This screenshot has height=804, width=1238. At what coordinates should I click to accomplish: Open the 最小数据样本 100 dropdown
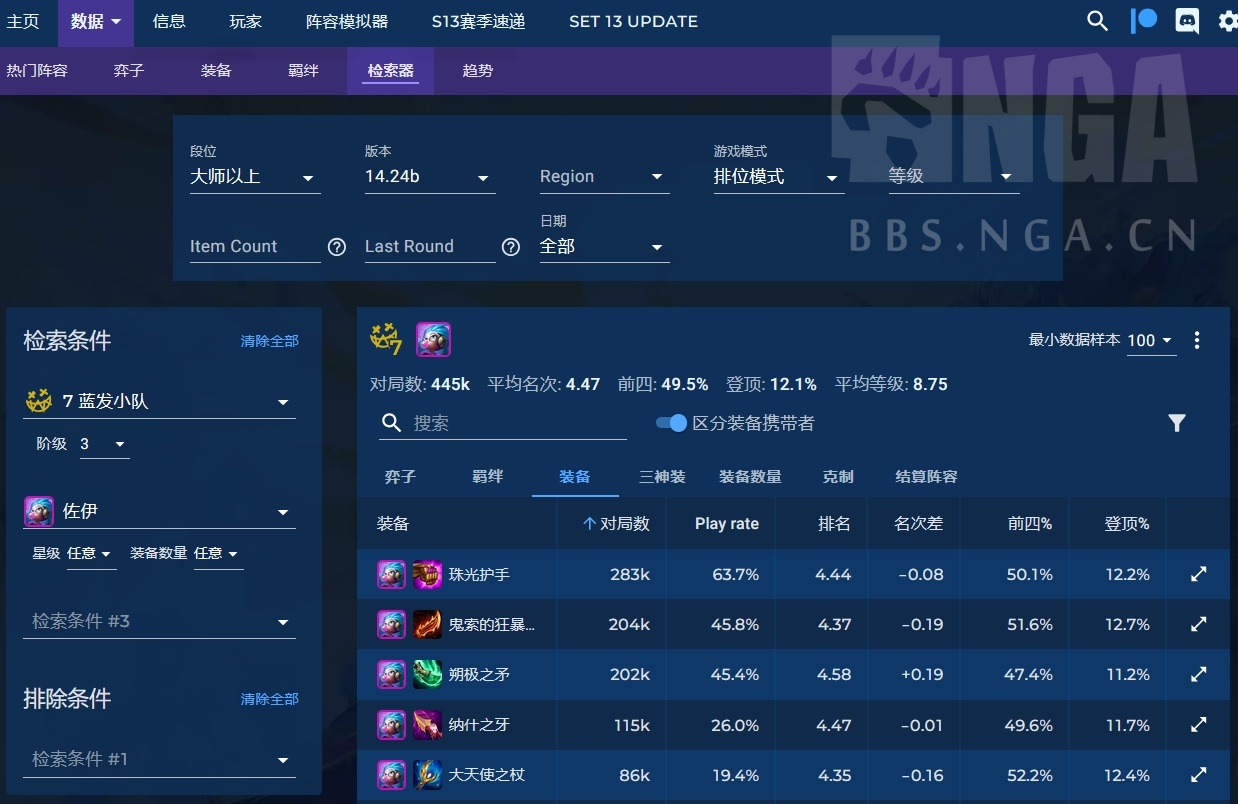point(1153,340)
